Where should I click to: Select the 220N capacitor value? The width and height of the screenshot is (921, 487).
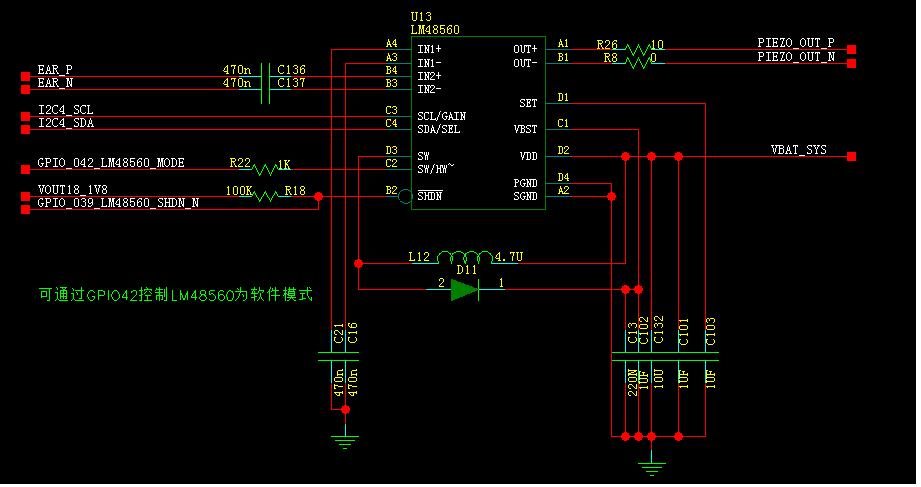point(632,383)
